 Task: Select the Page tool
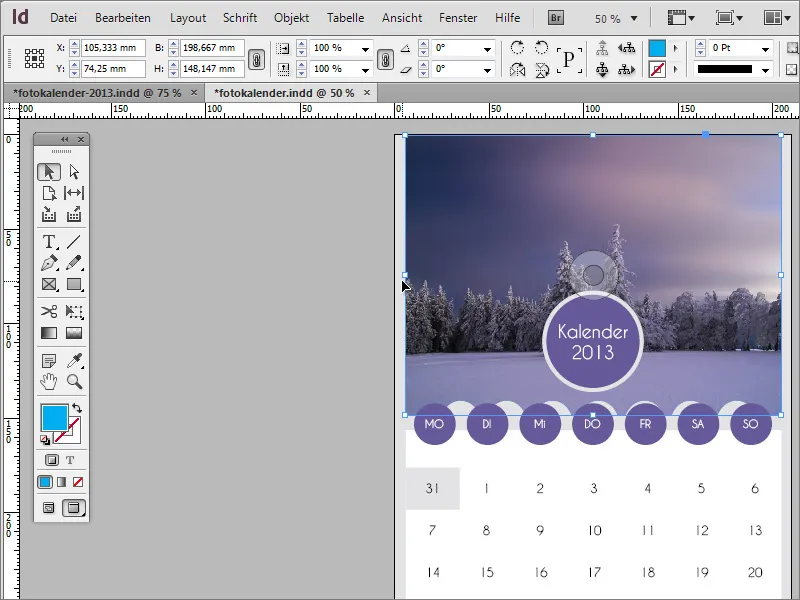click(49, 193)
